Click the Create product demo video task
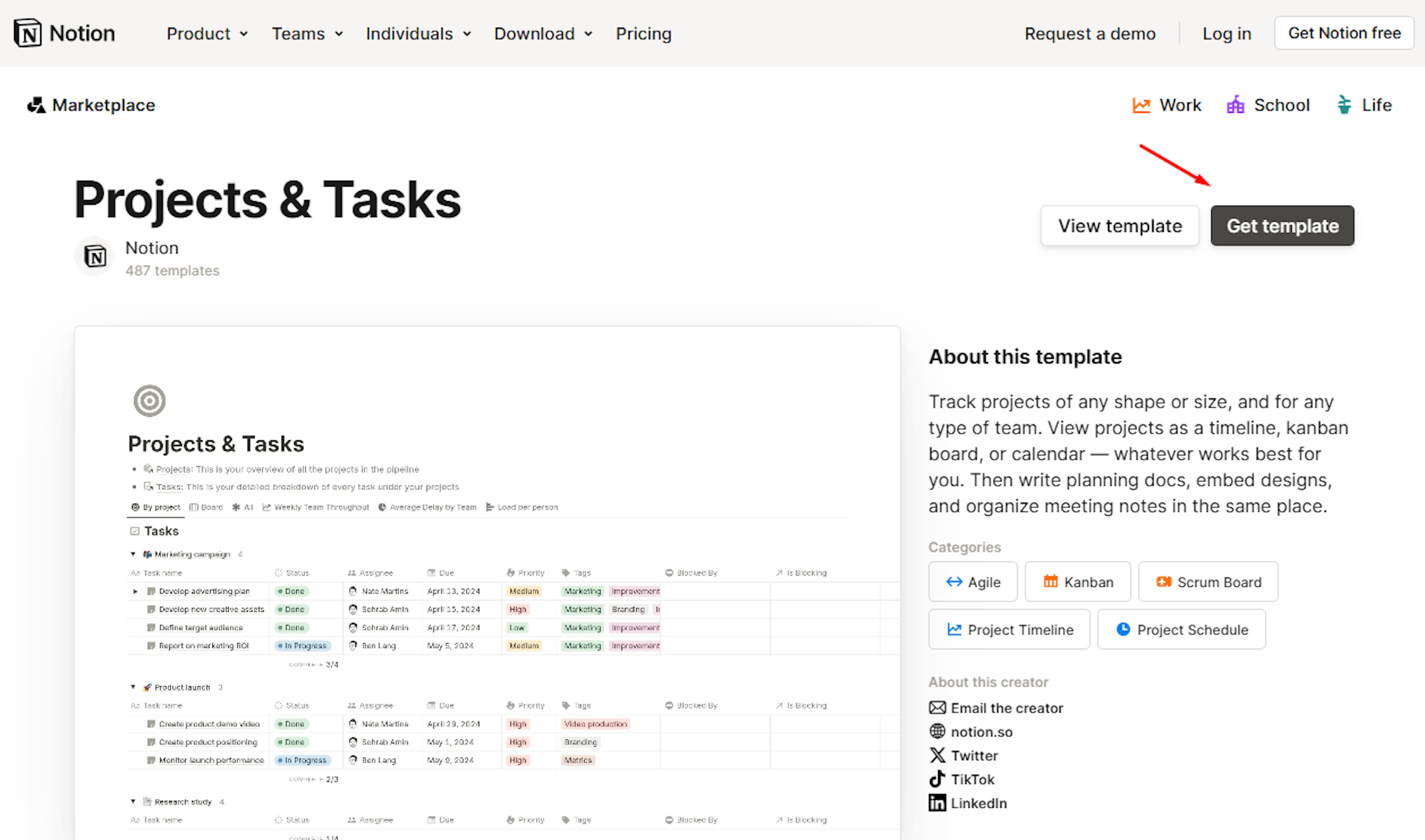Viewport: 1425px width, 840px height. pos(209,724)
